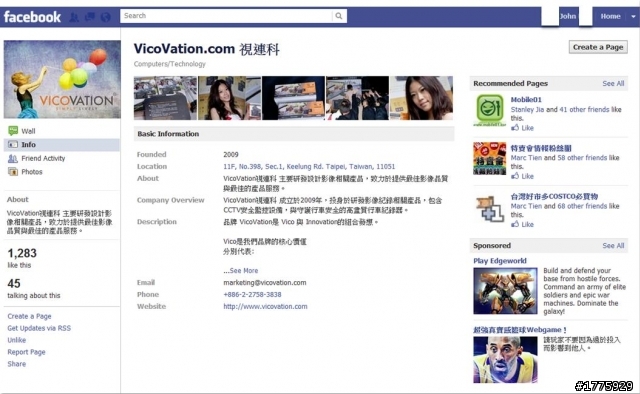Image resolution: width=640 pixels, height=394 pixels.
Task: Open the first photo strip thumbnail
Action: click(165, 98)
